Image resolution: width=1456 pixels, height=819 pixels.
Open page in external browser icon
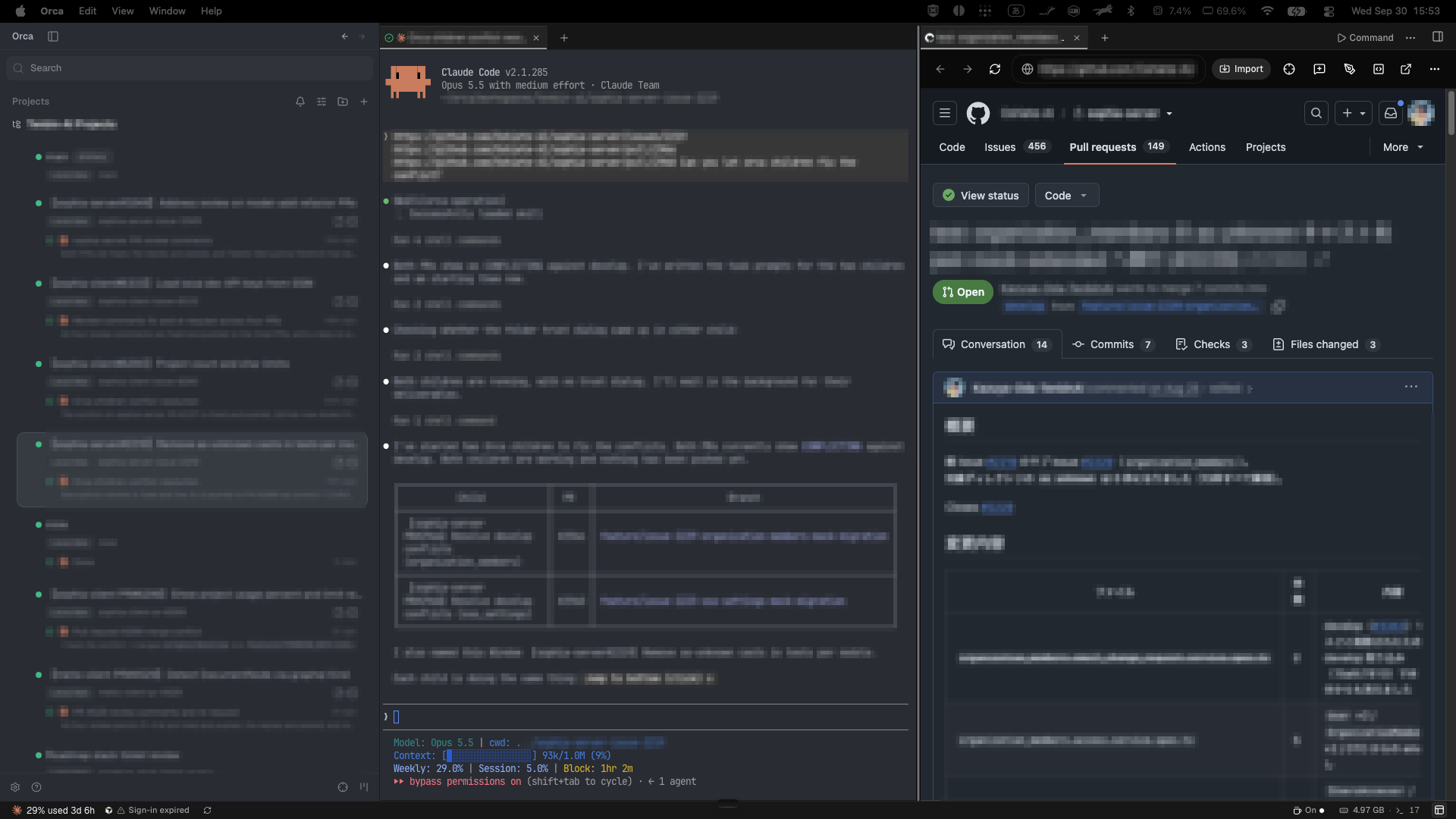click(1406, 69)
